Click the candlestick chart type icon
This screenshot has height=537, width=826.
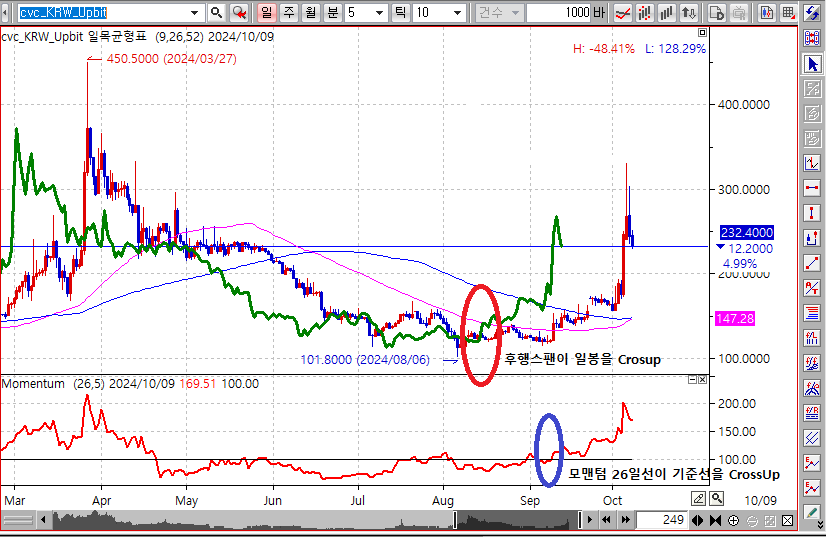(766, 13)
